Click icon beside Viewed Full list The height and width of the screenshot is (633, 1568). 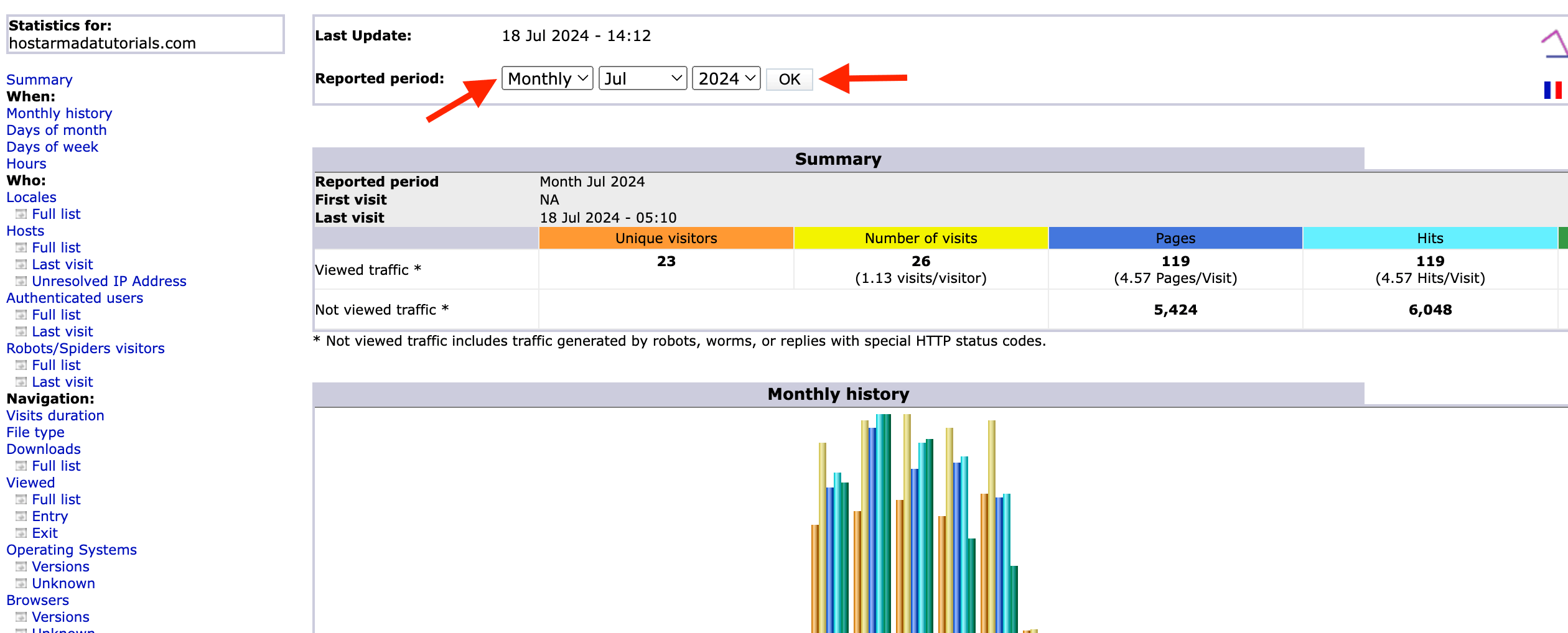click(21, 499)
